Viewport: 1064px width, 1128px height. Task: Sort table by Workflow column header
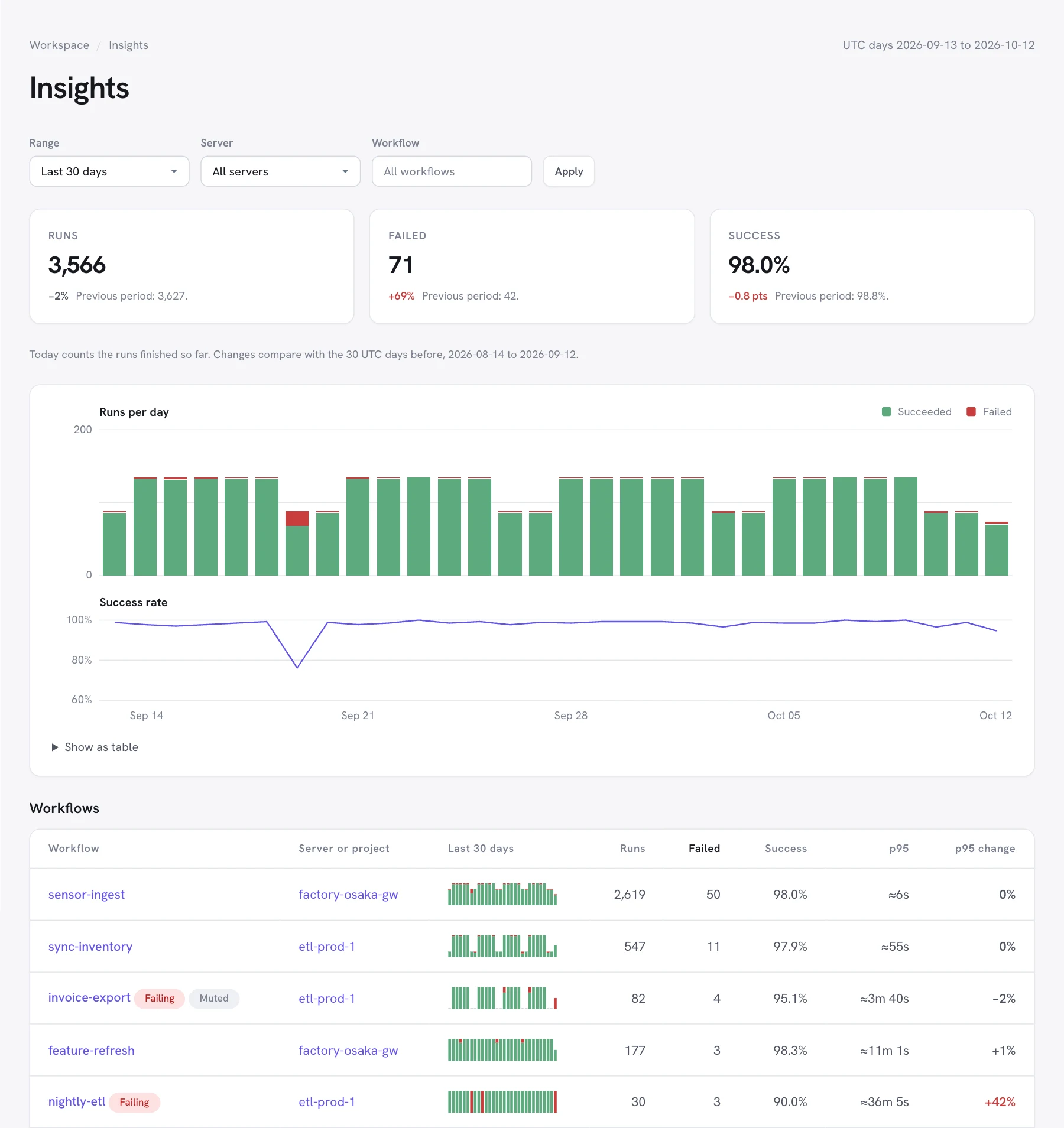tap(74, 849)
